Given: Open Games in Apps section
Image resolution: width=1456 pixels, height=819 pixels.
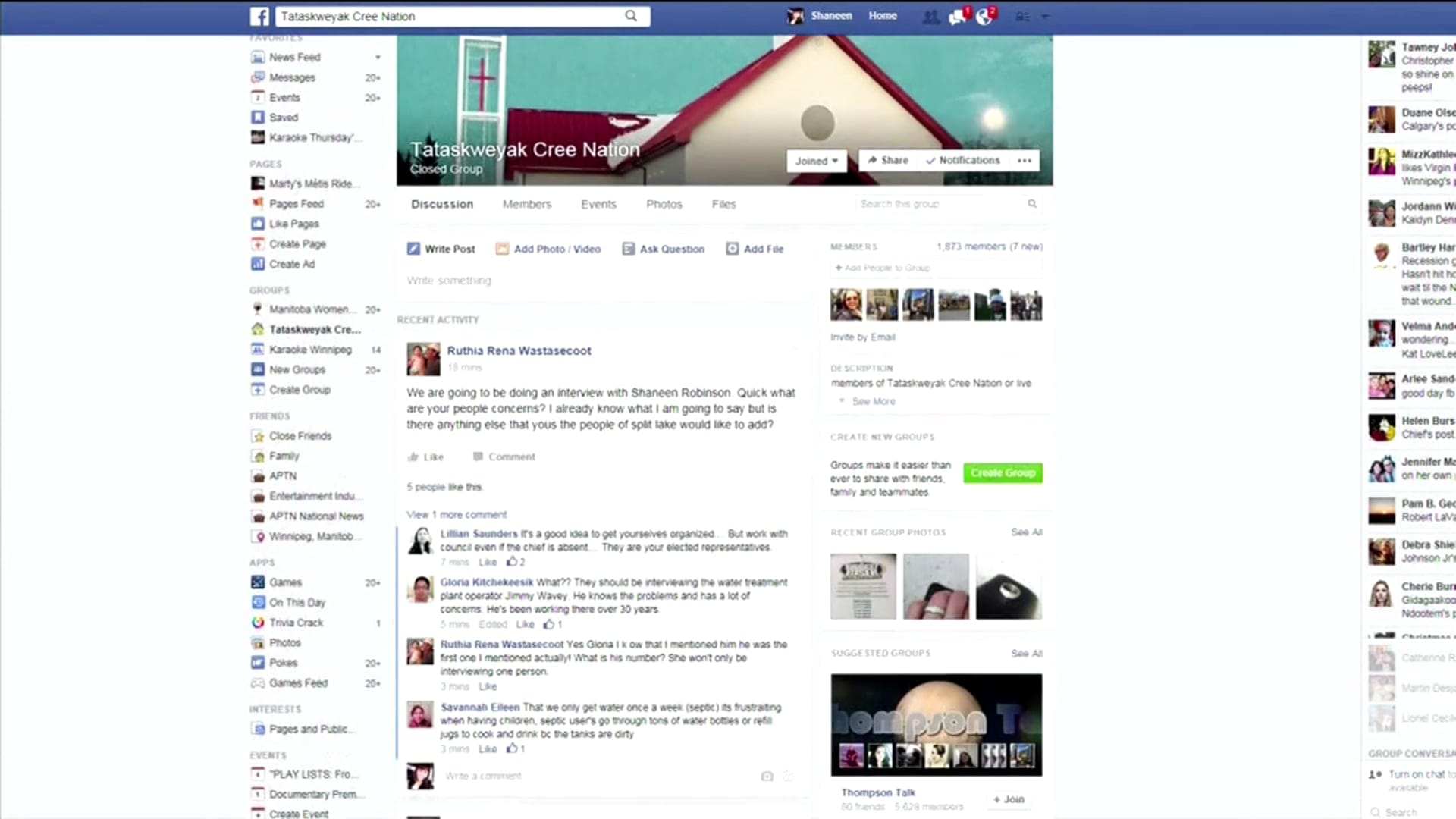Looking at the screenshot, I should [x=285, y=582].
